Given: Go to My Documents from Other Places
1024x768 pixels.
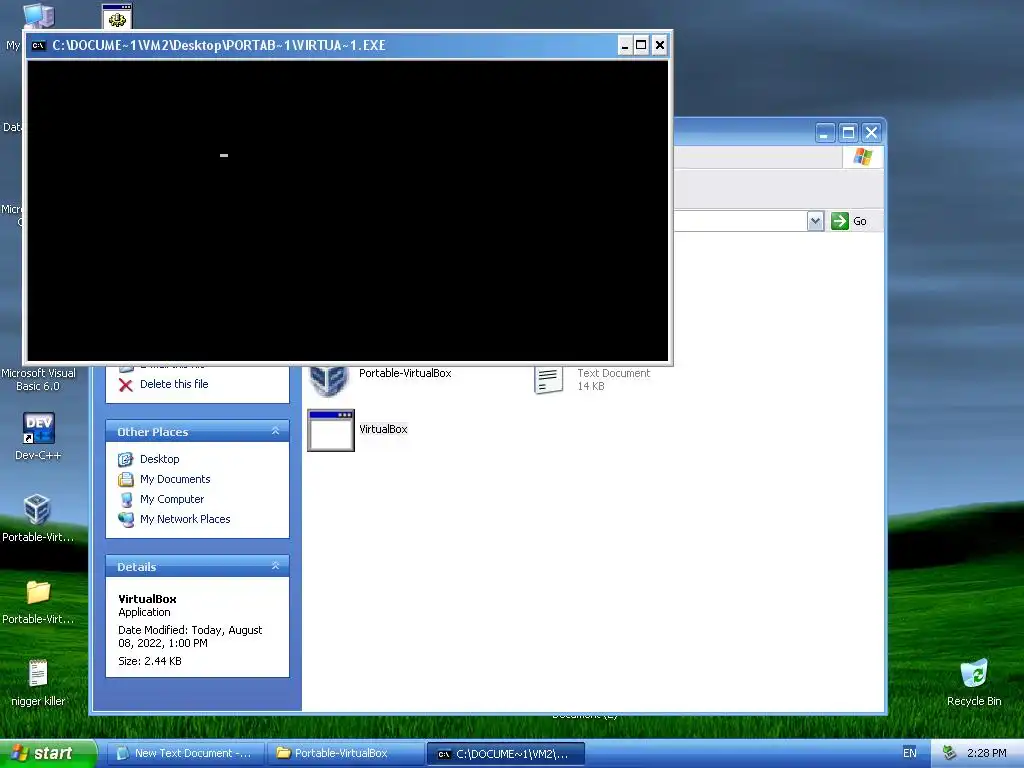Looking at the screenshot, I should 175,479.
